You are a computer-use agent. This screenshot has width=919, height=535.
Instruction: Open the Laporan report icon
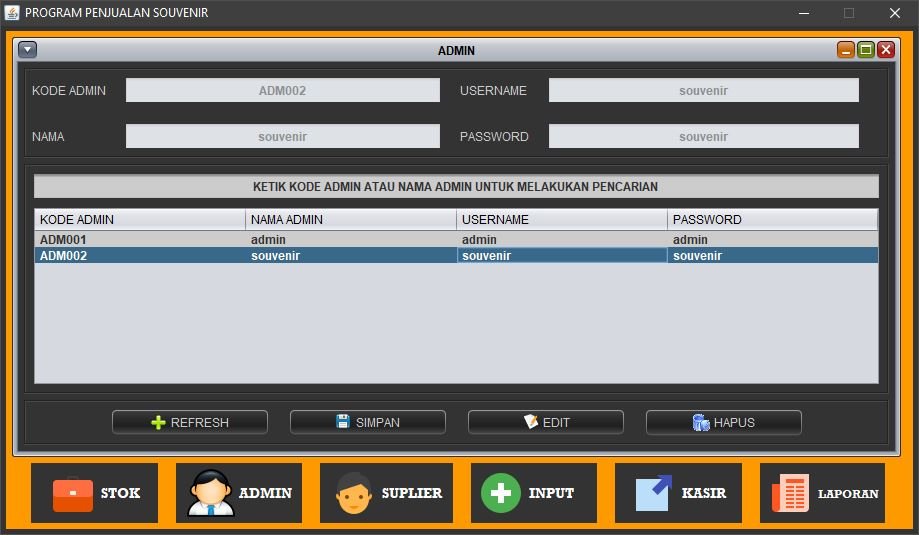pyautogui.click(x=790, y=493)
